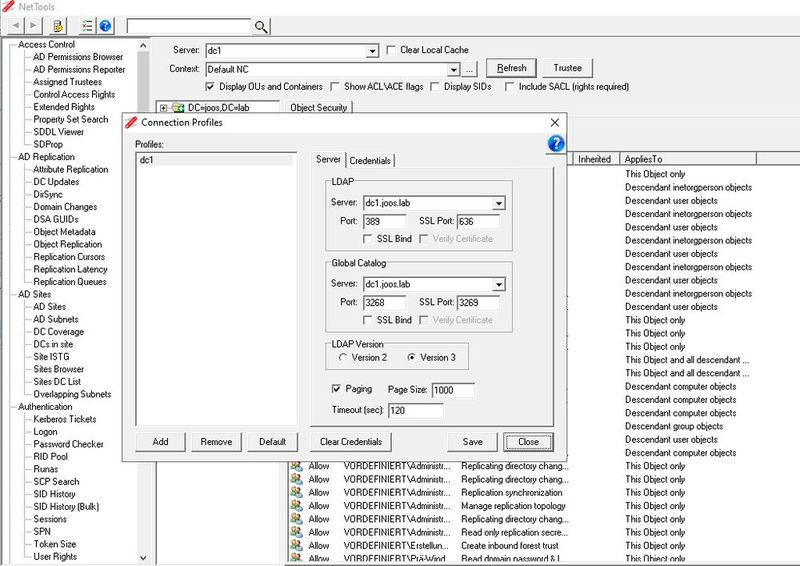Screen dimensions: 800x566
Task: Select Kerberos Tickets tree item
Action: [x=65, y=420]
